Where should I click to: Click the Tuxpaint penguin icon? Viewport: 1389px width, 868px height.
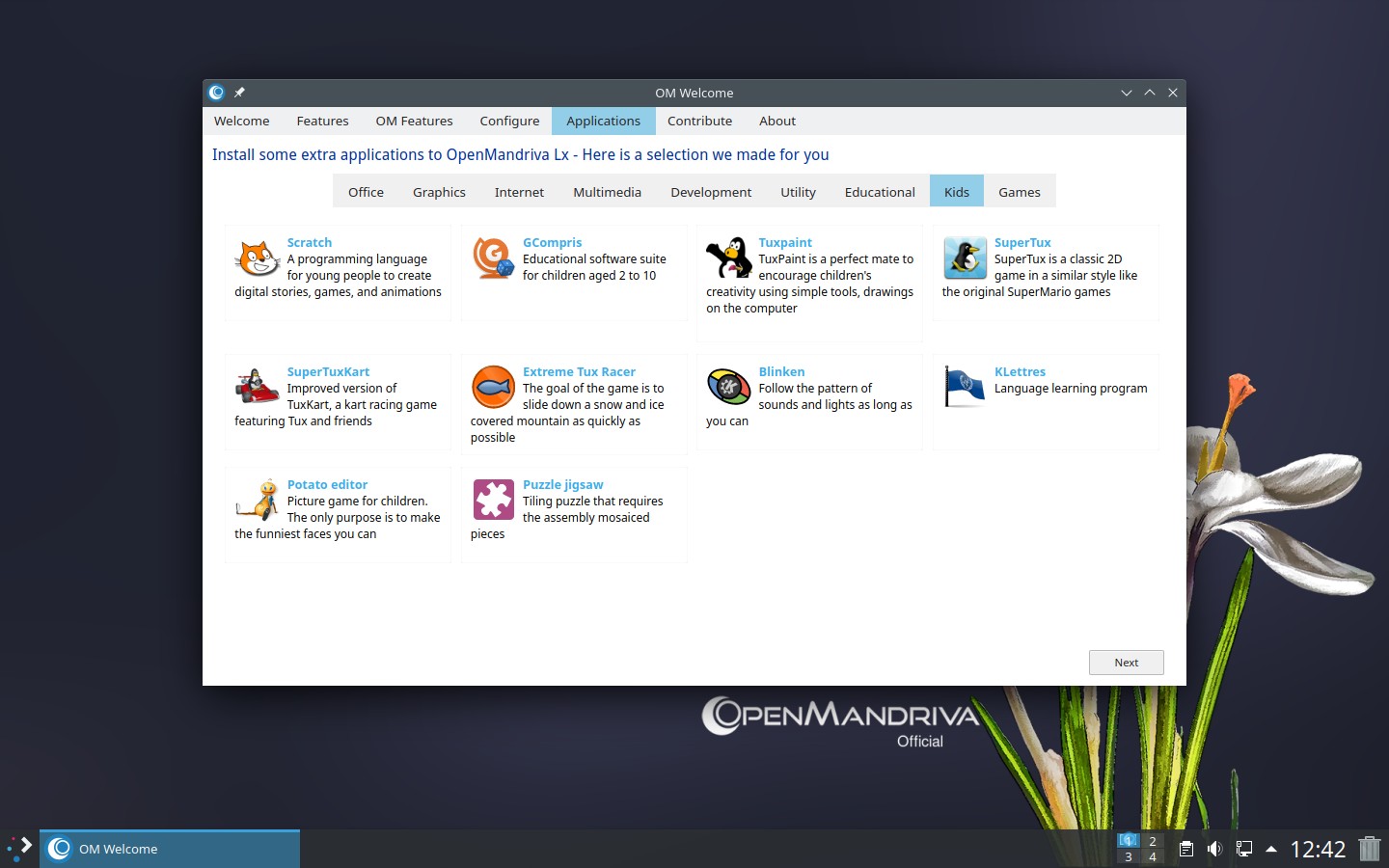pos(729,258)
